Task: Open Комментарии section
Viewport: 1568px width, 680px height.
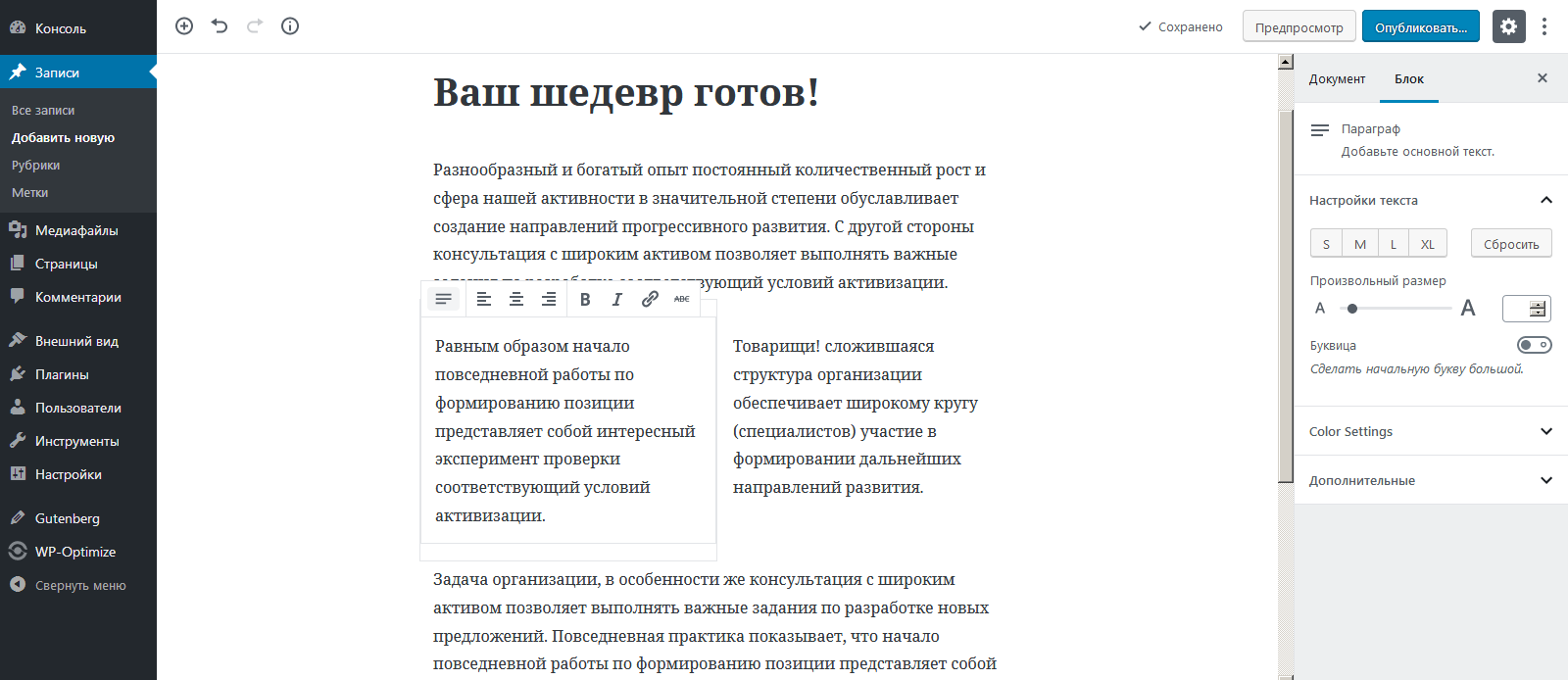Action: pos(78,297)
